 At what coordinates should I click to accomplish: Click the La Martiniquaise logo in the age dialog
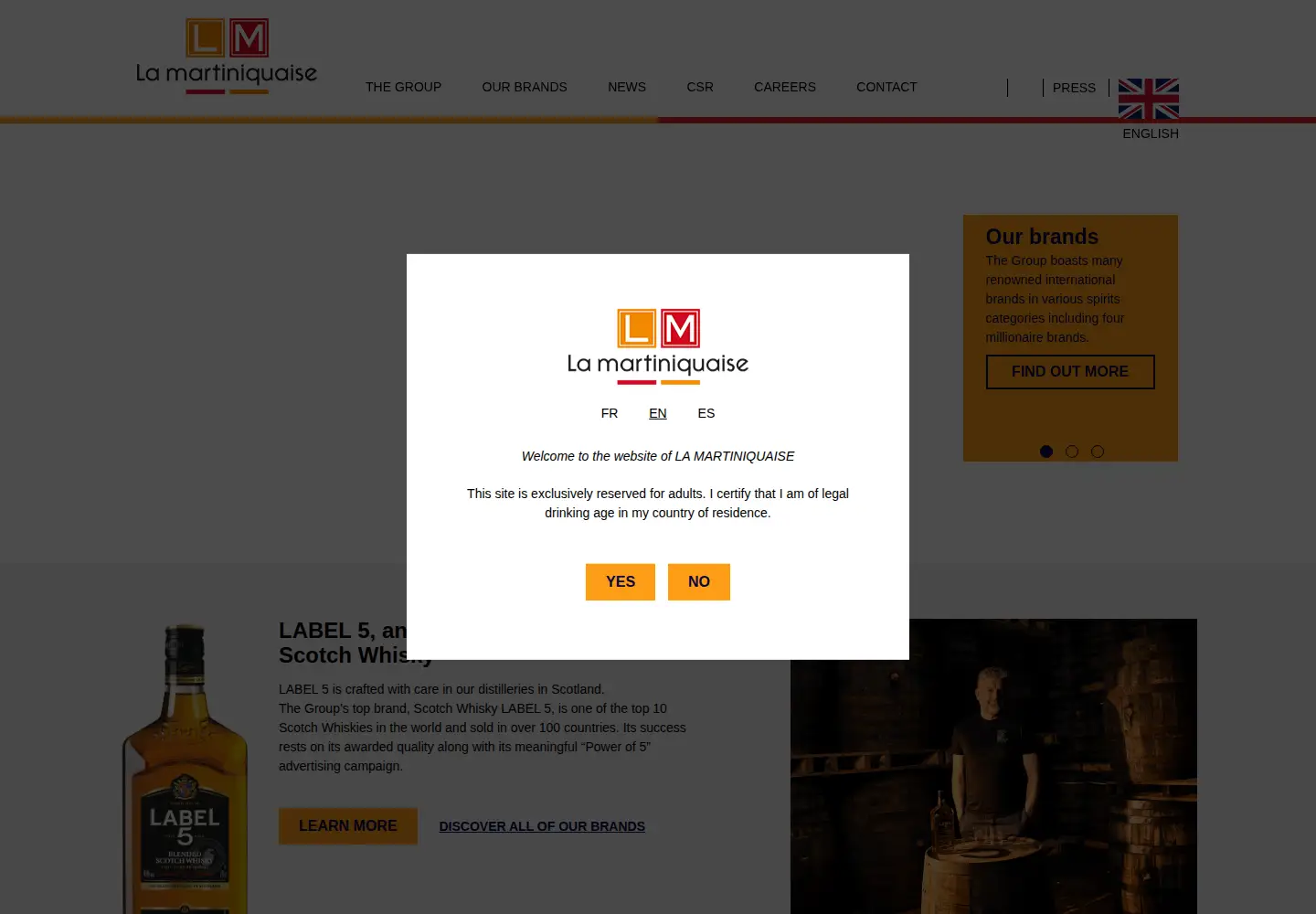658,346
